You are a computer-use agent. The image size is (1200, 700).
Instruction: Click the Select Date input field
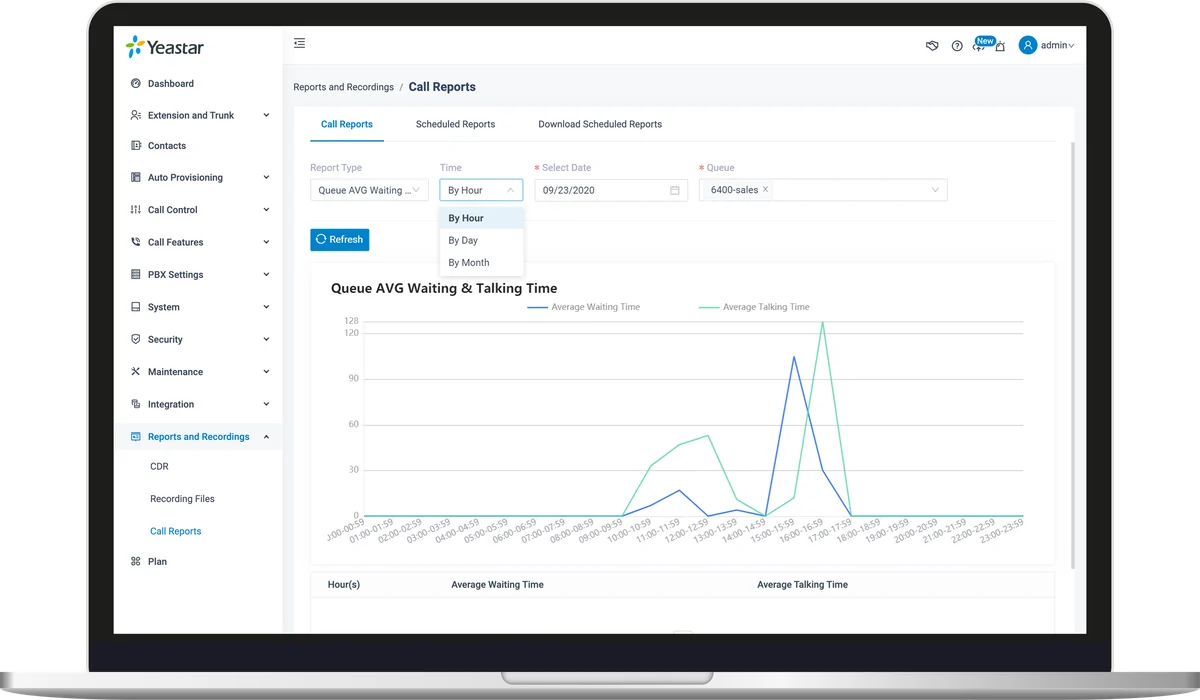[x=611, y=190]
